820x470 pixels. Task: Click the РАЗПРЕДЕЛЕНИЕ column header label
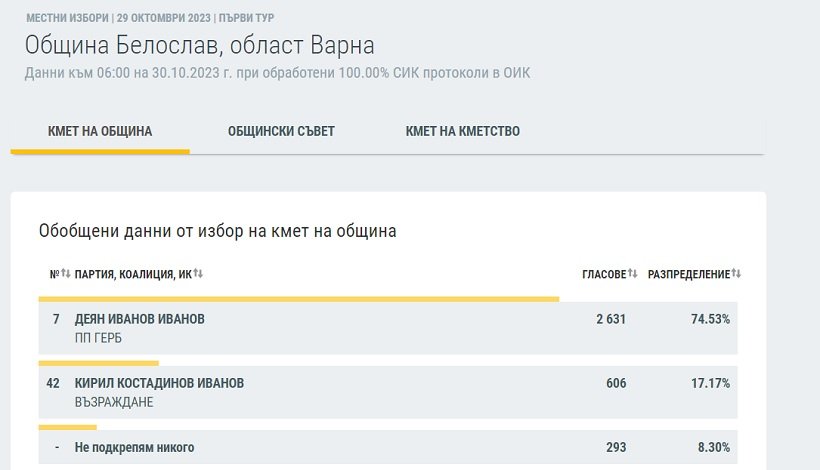[689, 274]
